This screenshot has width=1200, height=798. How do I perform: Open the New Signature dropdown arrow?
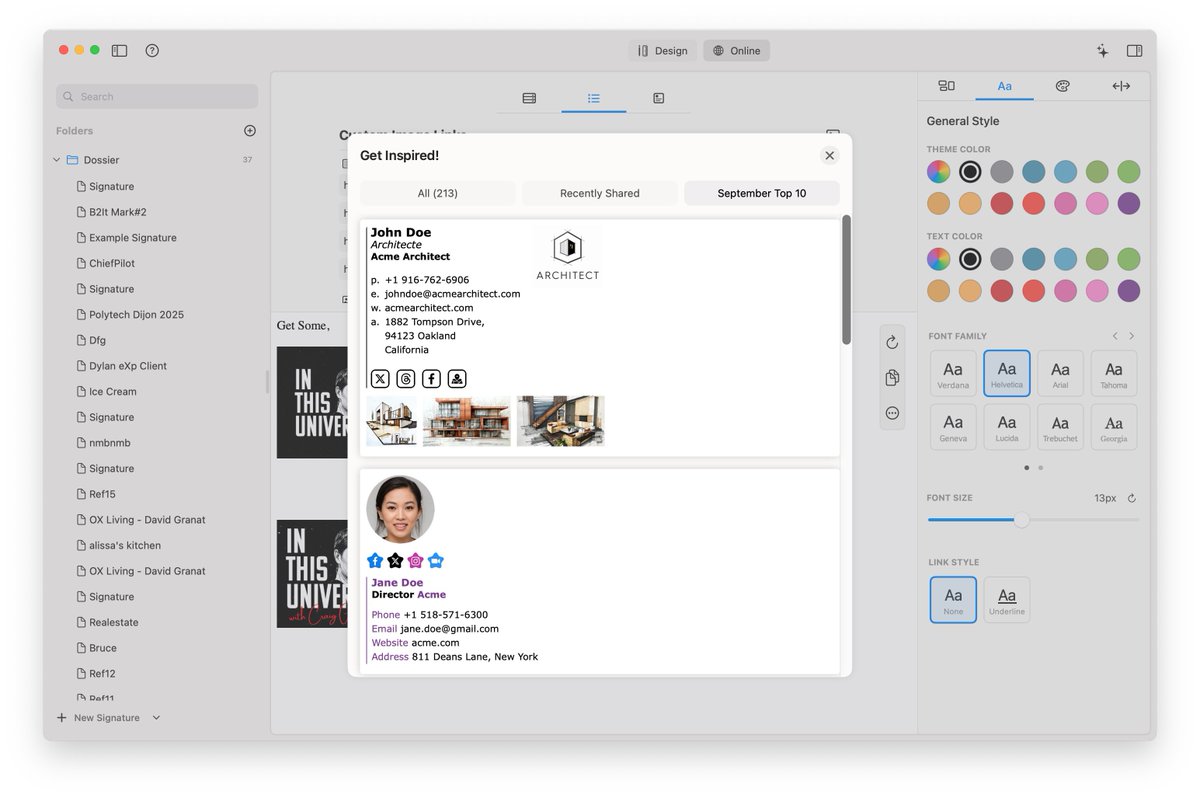coord(156,718)
